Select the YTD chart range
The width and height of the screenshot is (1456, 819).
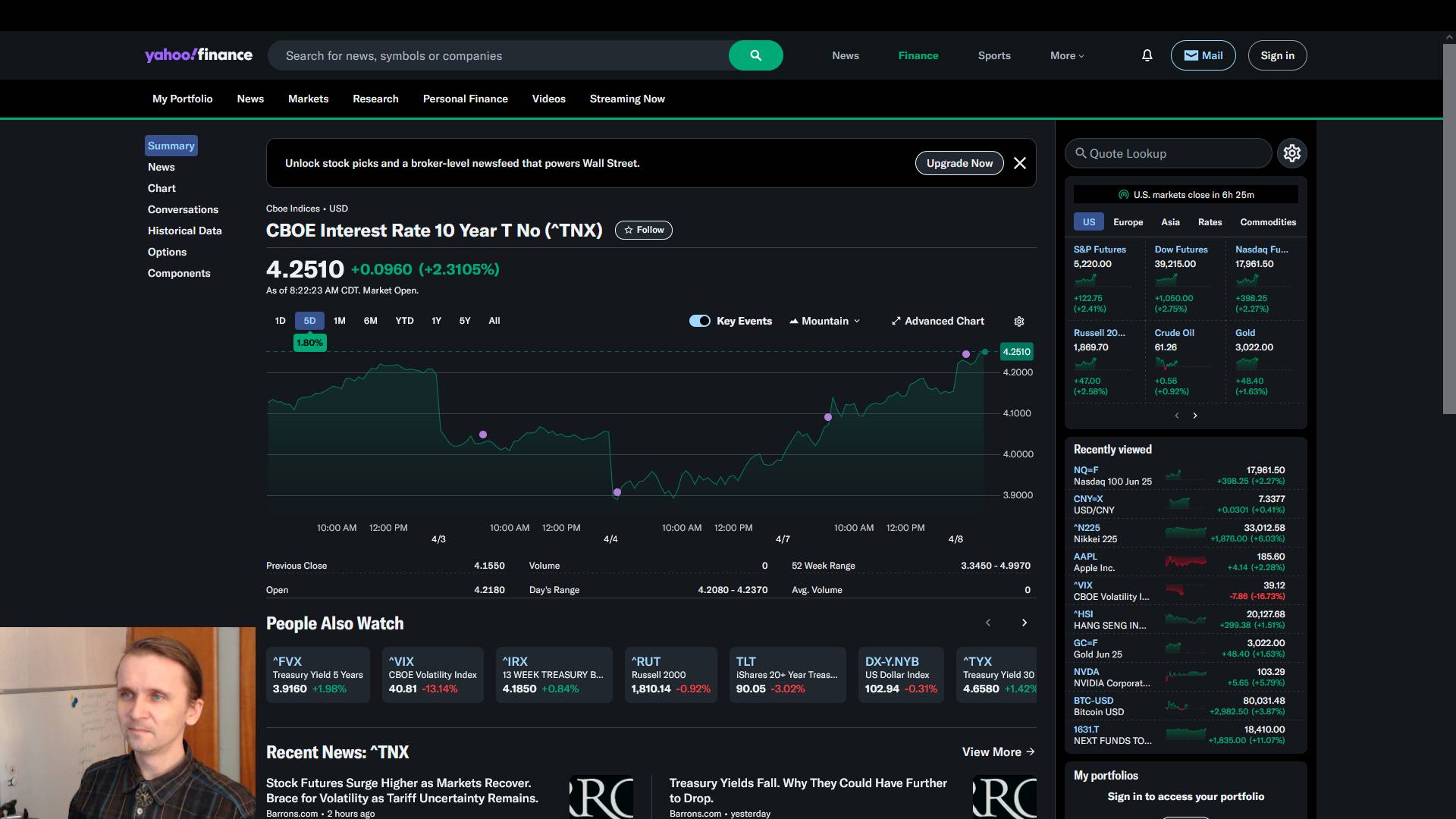[x=404, y=321]
